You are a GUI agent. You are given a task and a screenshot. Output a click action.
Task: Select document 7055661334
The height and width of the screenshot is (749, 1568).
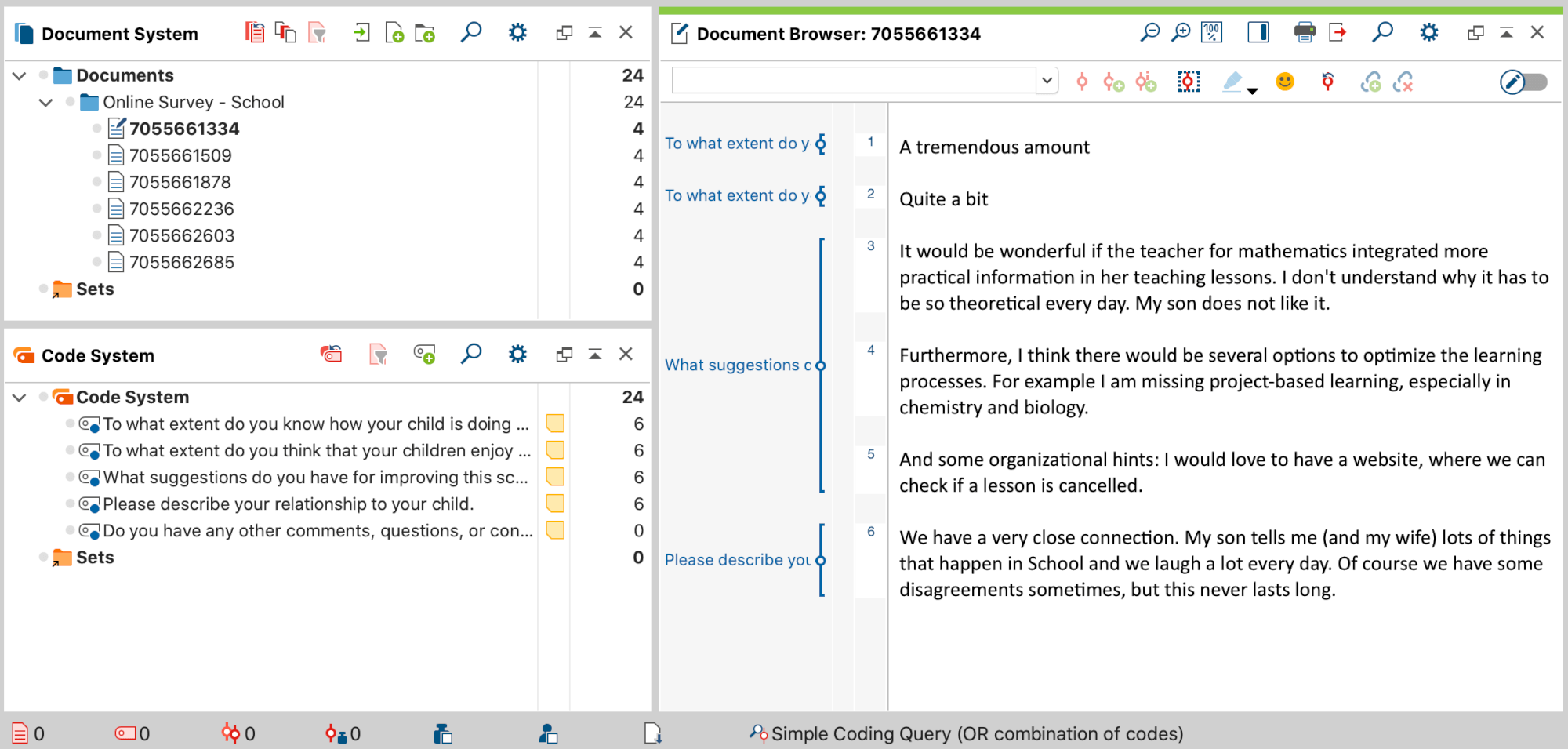pos(184,129)
